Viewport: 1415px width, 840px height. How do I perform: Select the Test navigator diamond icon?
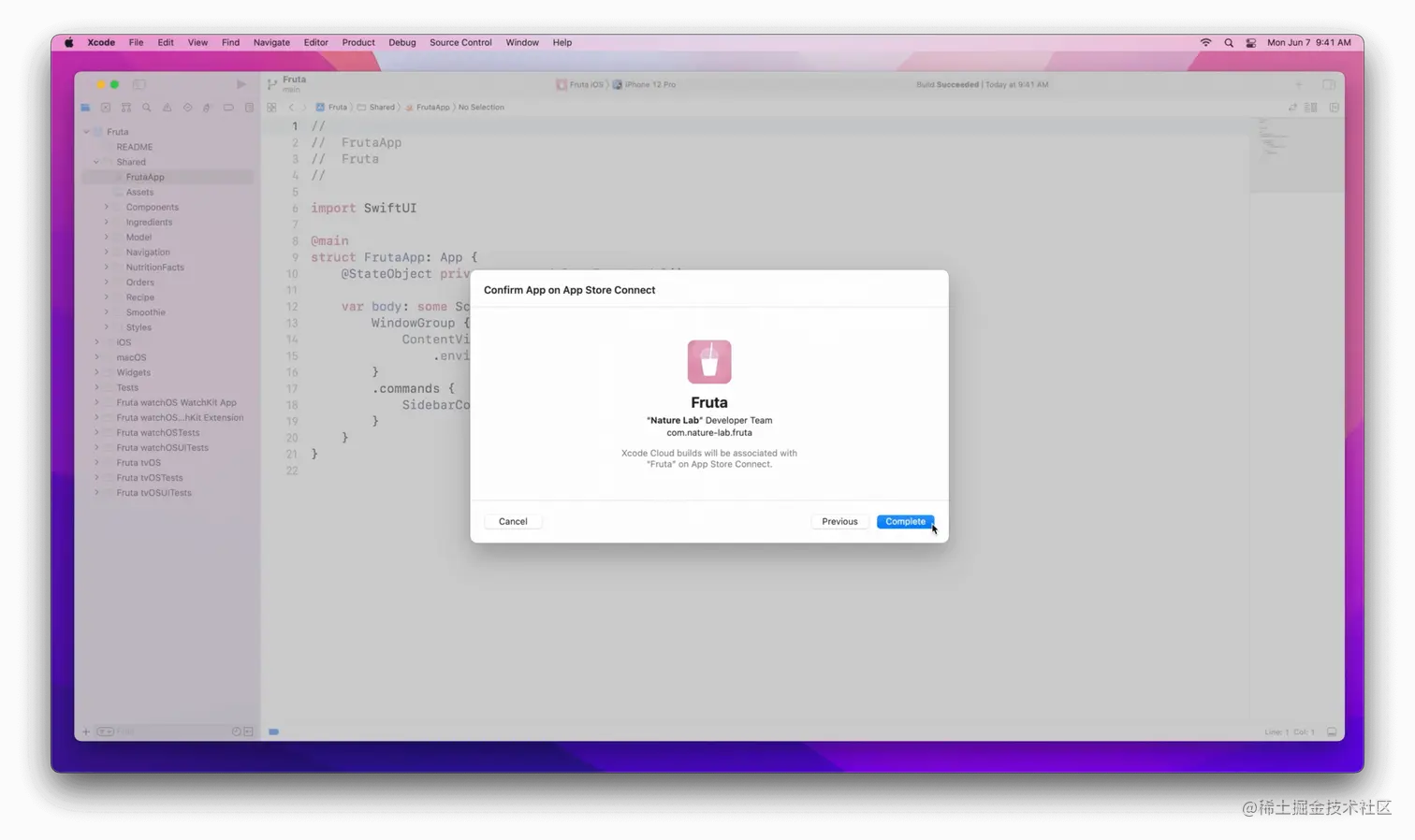point(188,108)
